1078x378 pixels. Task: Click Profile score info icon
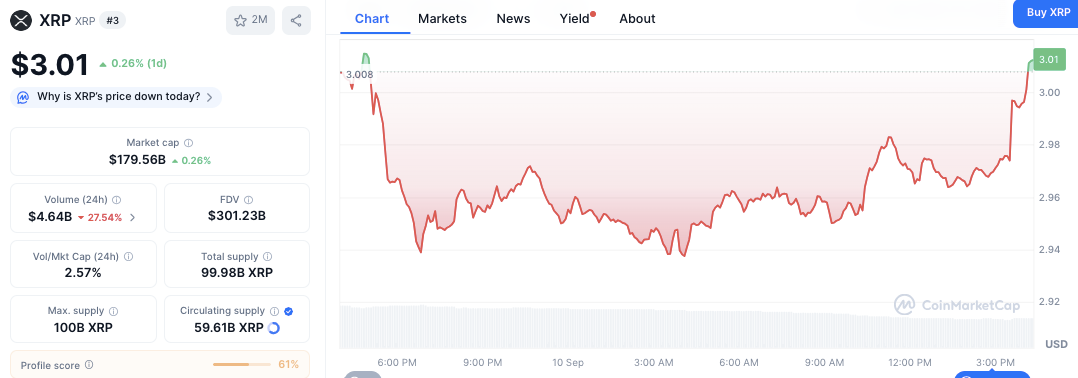point(89,365)
